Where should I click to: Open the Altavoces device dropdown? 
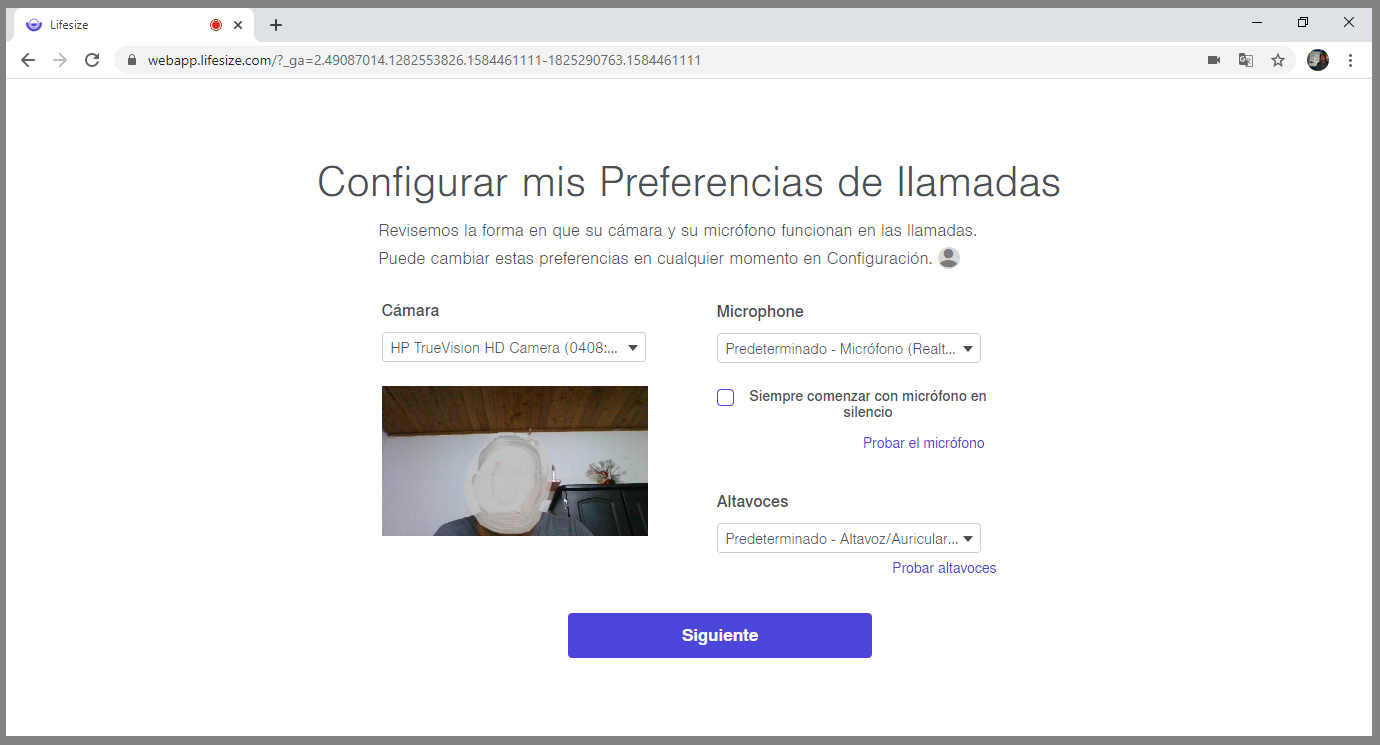coord(849,538)
